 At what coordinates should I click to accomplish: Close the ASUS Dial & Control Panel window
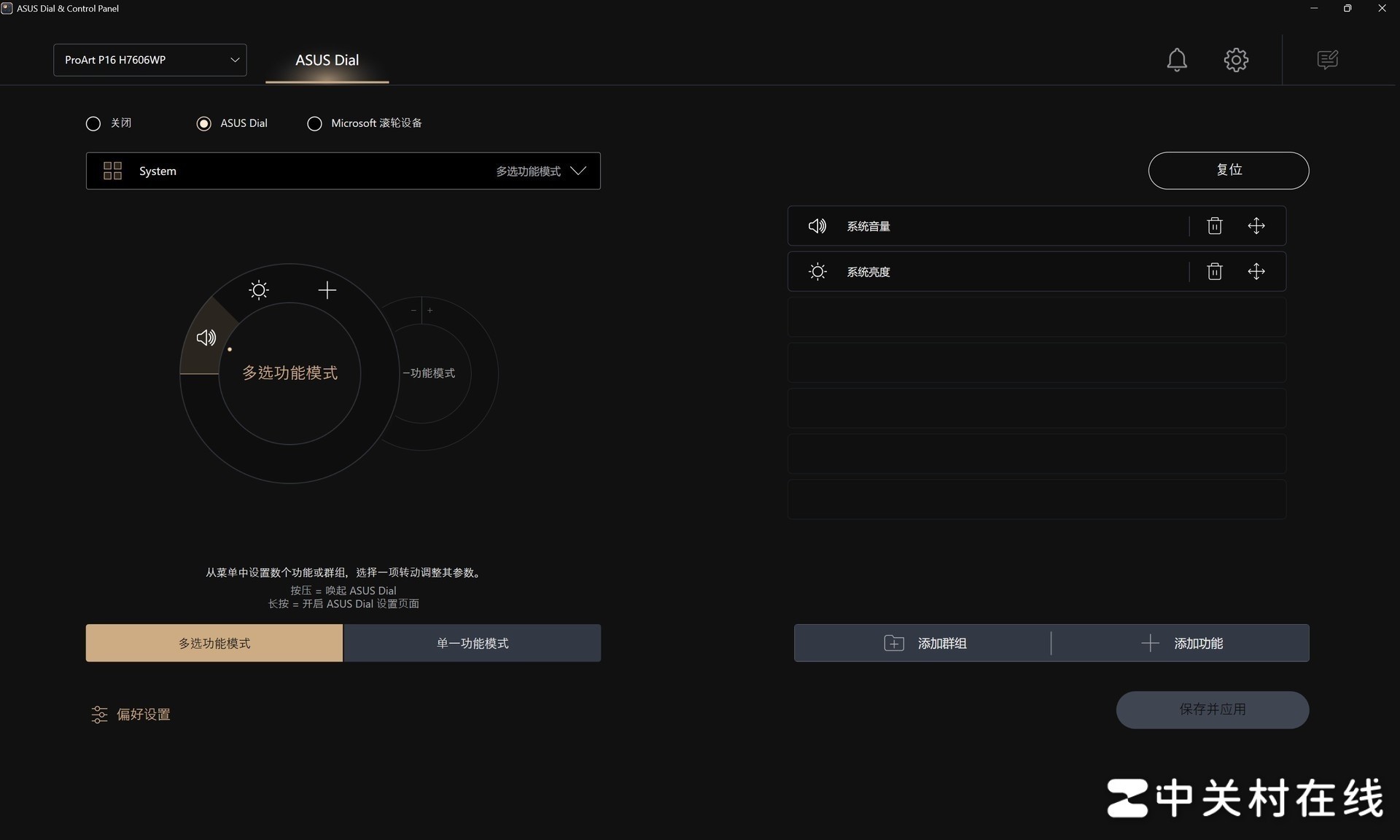(x=1382, y=9)
